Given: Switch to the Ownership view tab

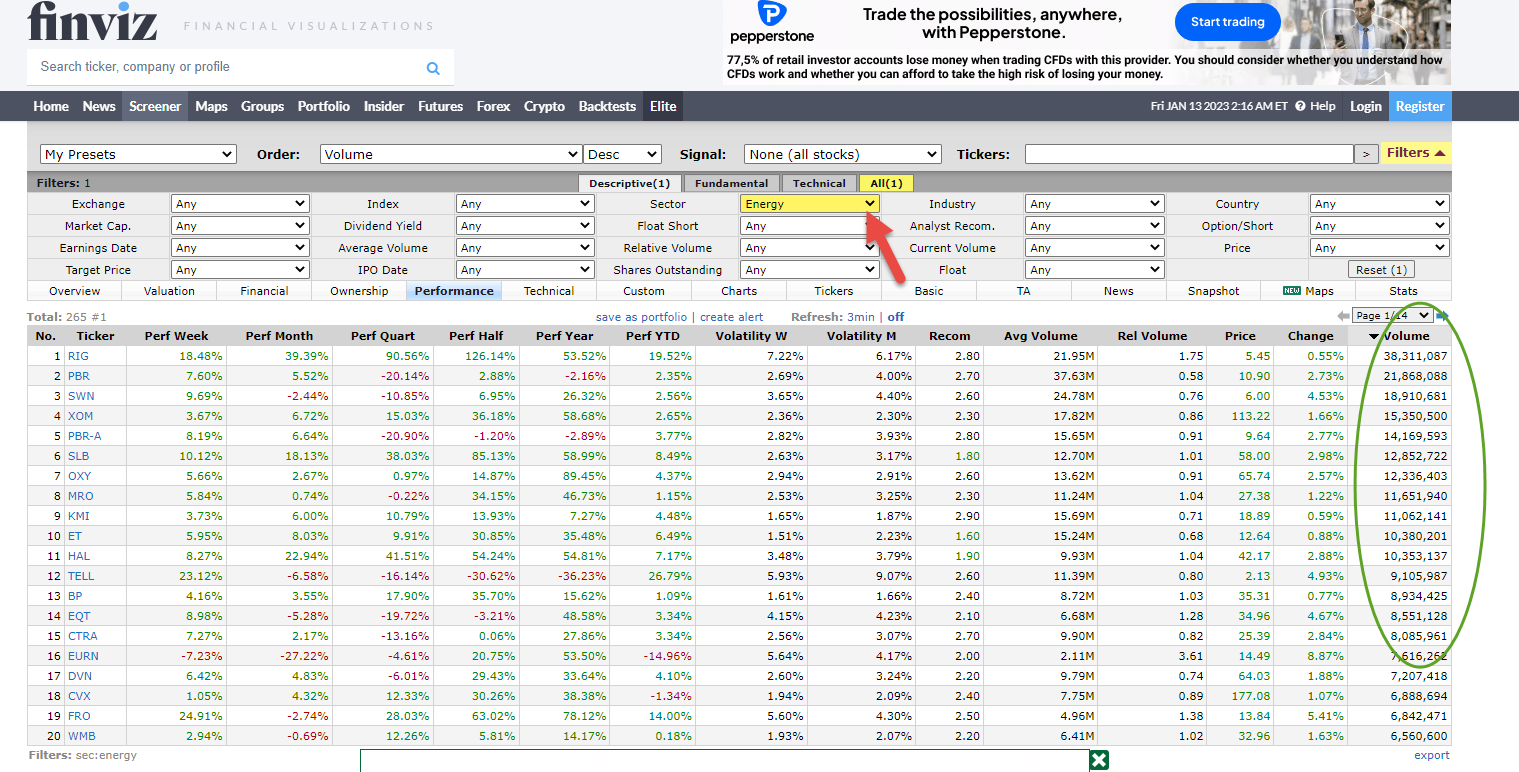Looking at the screenshot, I should pyautogui.click(x=359, y=291).
